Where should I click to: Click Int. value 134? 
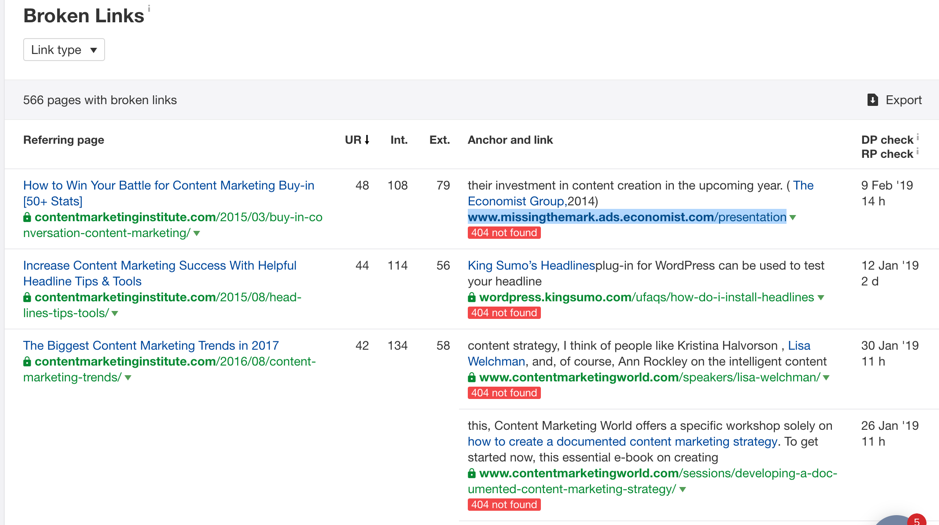[398, 346]
